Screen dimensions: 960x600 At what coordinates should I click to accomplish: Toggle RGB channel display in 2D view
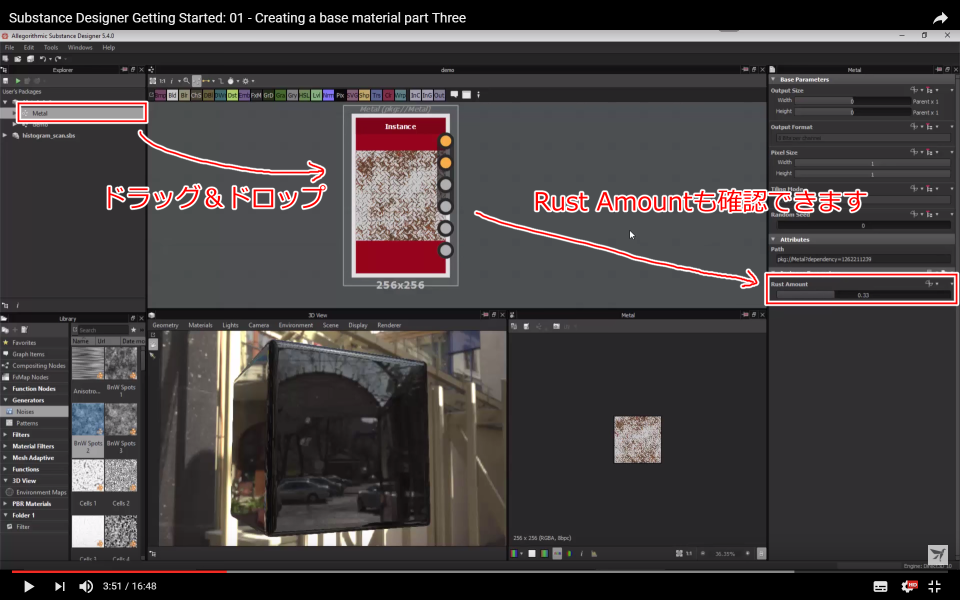pos(557,553)
